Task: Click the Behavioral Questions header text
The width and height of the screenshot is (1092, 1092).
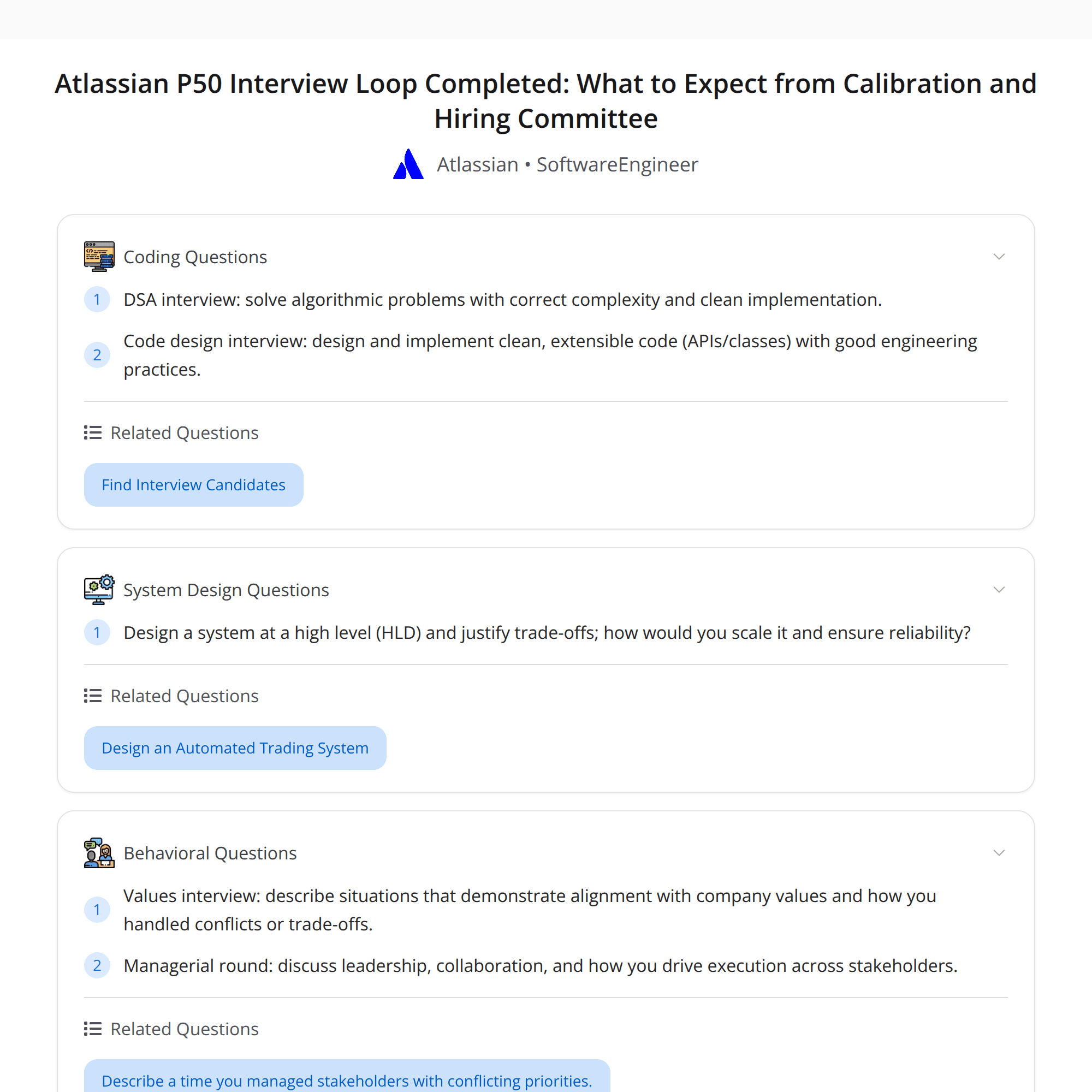Action: tap(210, 852)
